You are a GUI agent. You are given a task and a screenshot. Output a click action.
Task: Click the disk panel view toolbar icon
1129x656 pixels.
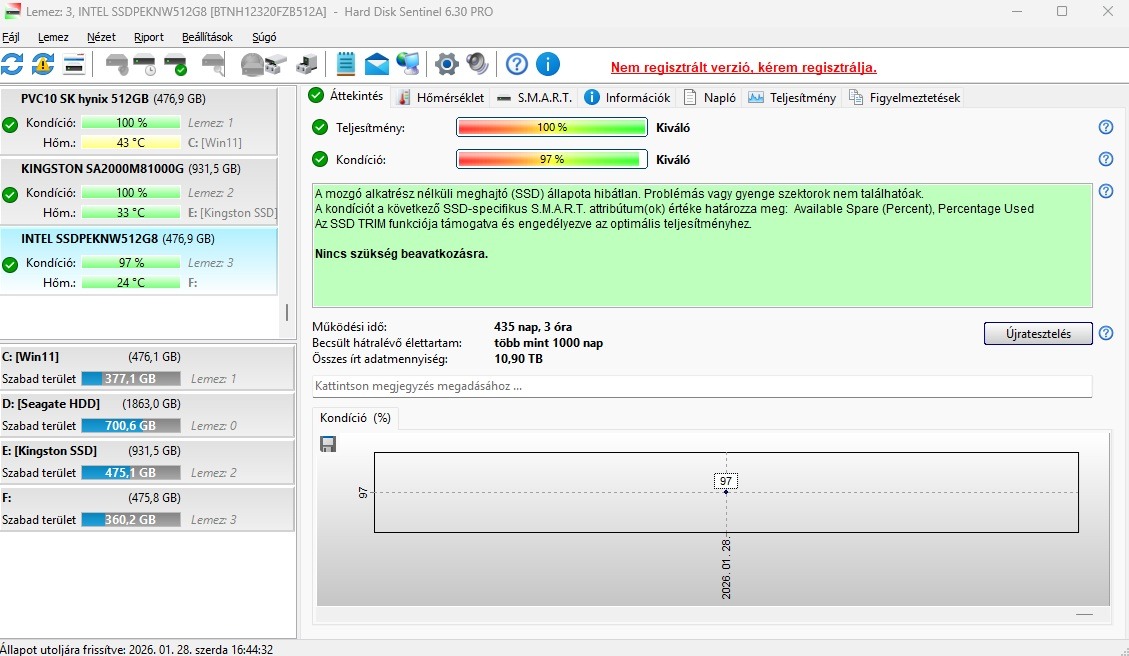(74, 64)
